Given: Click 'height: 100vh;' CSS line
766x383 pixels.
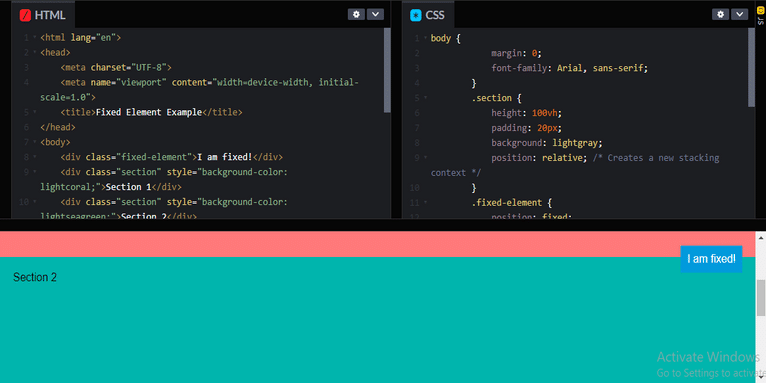Looking at the screenshot, I should 527,113.
